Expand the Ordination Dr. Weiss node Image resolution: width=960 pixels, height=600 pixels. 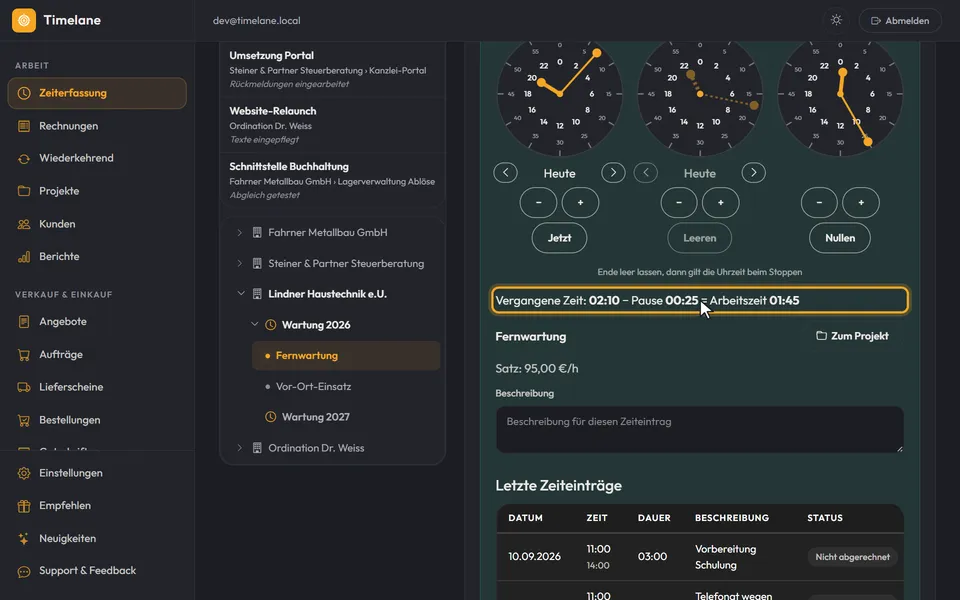pyautogui.click(x=239, y=448)
